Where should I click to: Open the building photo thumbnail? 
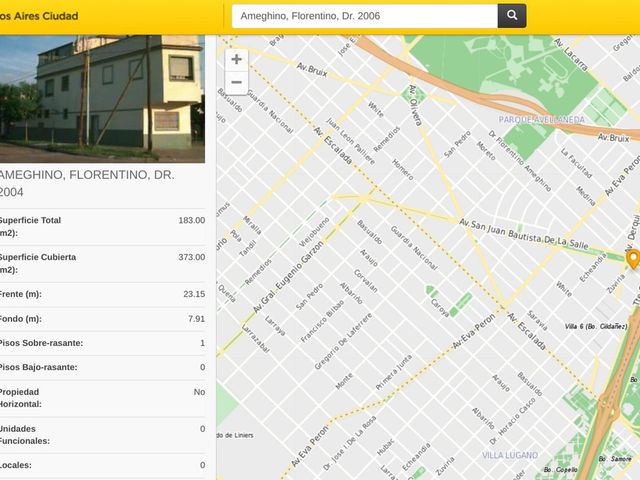(102, 99)
